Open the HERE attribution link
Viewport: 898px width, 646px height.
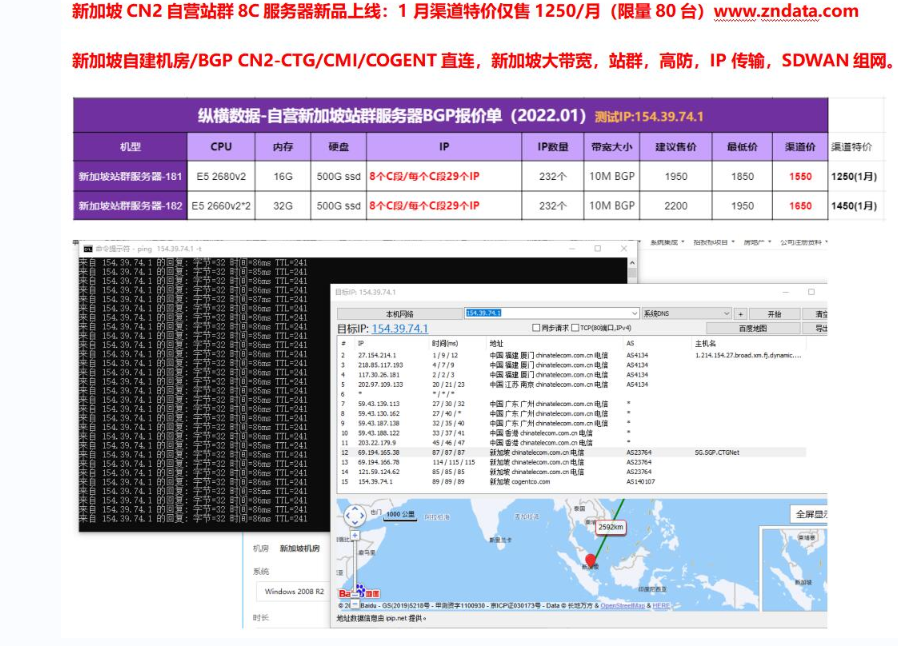click(661, 605)
